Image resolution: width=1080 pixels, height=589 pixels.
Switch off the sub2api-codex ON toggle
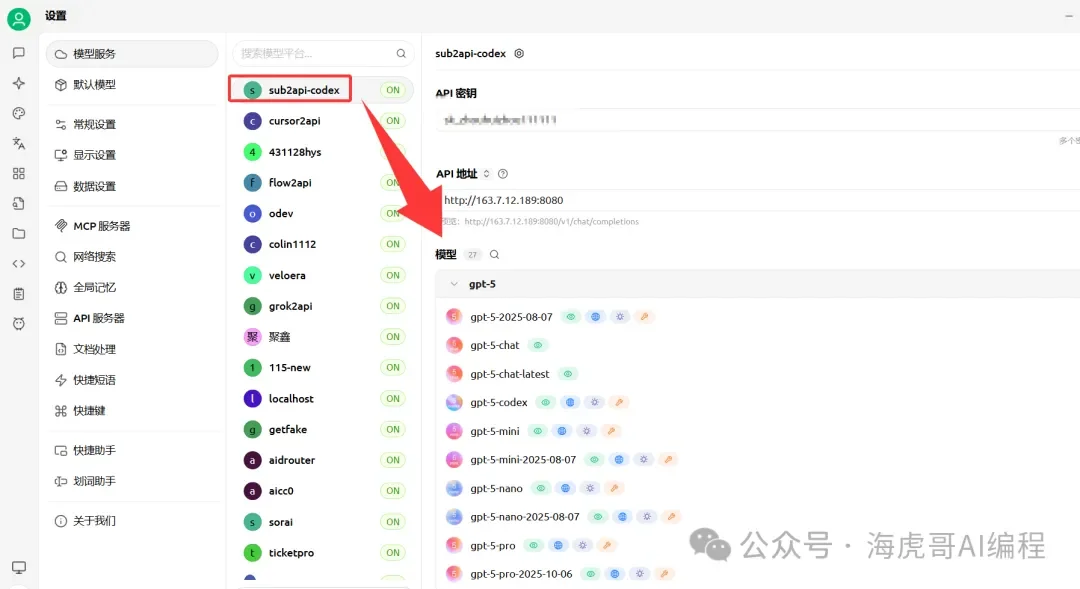(391, 89)
